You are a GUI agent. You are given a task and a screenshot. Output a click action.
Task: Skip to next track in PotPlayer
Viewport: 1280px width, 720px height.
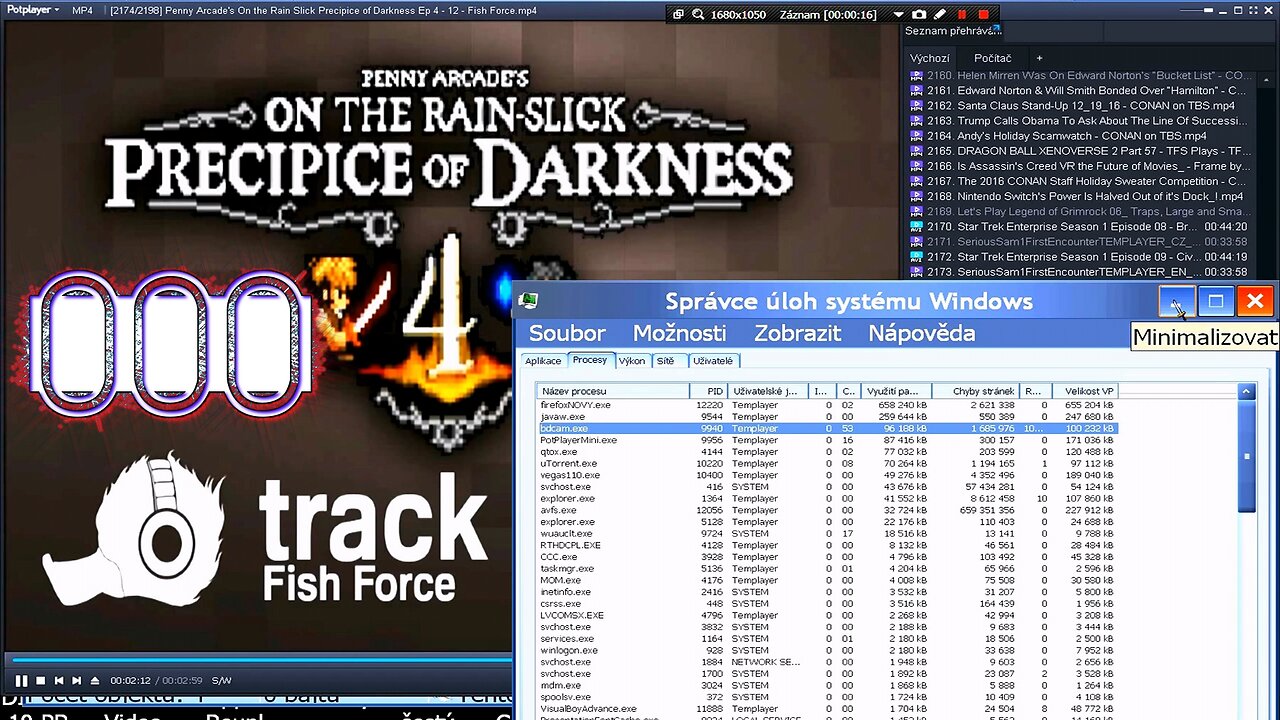(x=77, y=681)
